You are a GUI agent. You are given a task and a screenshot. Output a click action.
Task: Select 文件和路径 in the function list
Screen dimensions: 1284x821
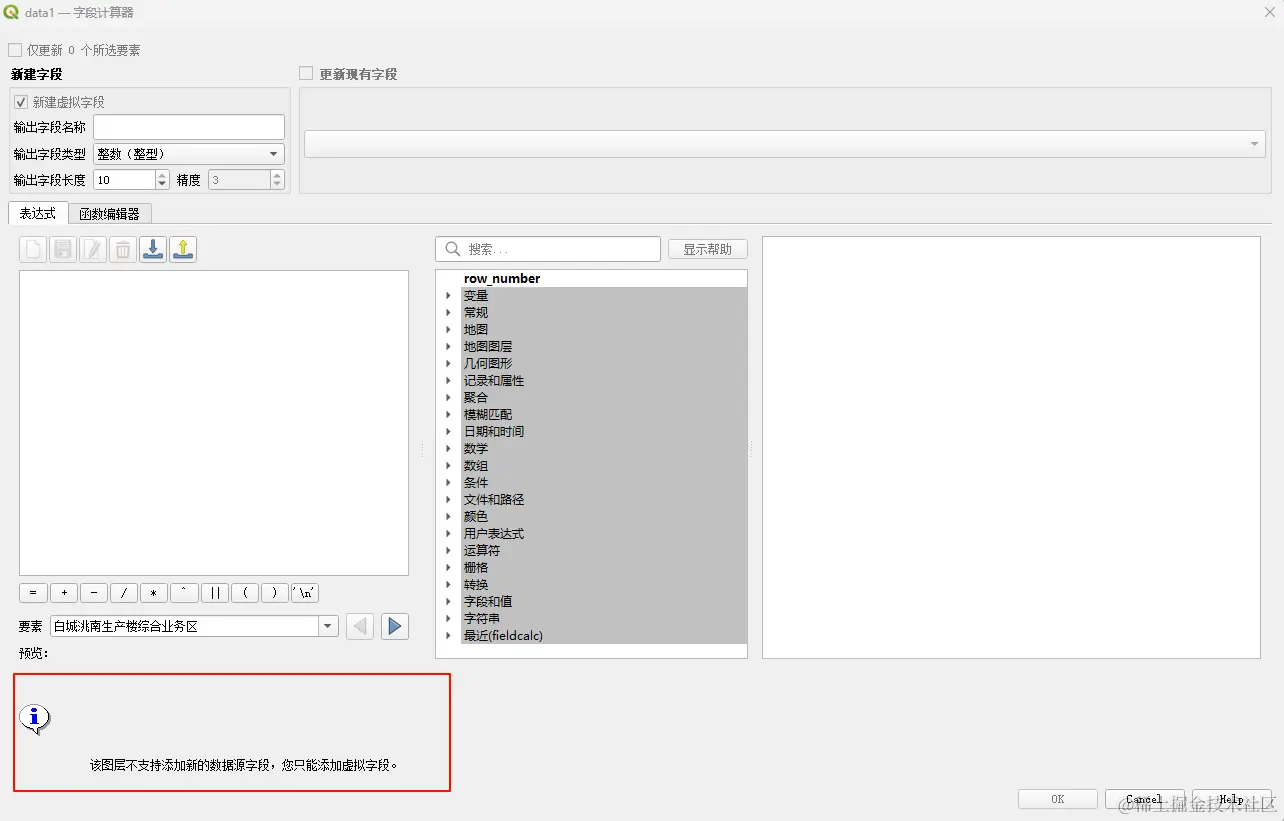click(x=494, y=500)
